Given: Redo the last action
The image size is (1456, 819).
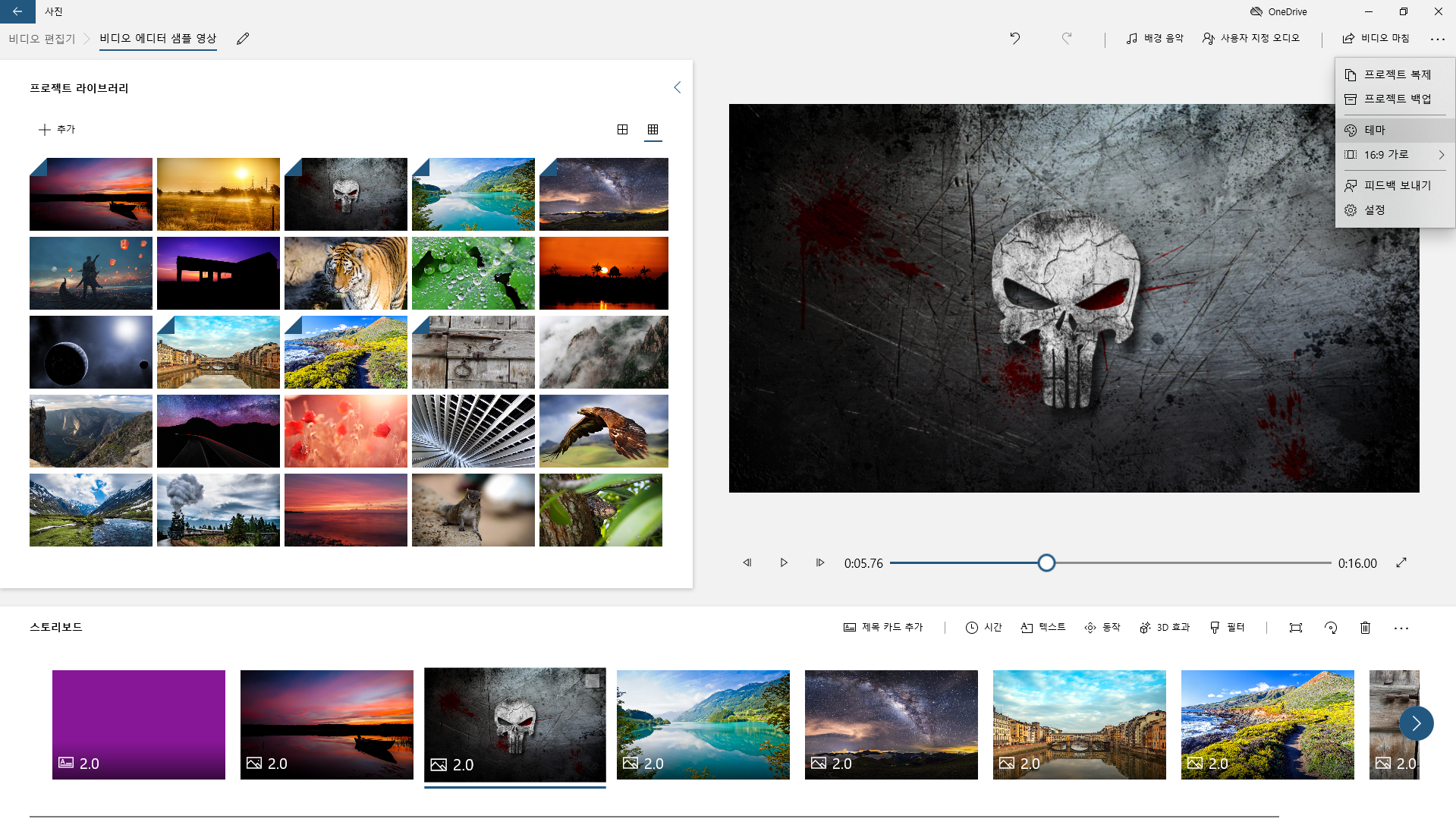Looking at the screenshot, I should point(1067,38).
